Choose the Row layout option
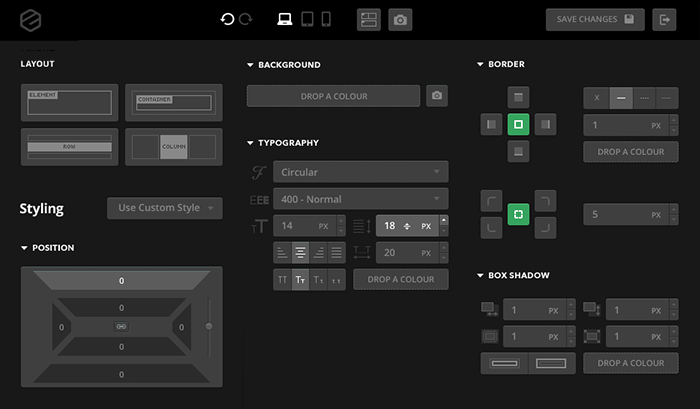This screenshot has height=409, width=700. click(69, 147)
